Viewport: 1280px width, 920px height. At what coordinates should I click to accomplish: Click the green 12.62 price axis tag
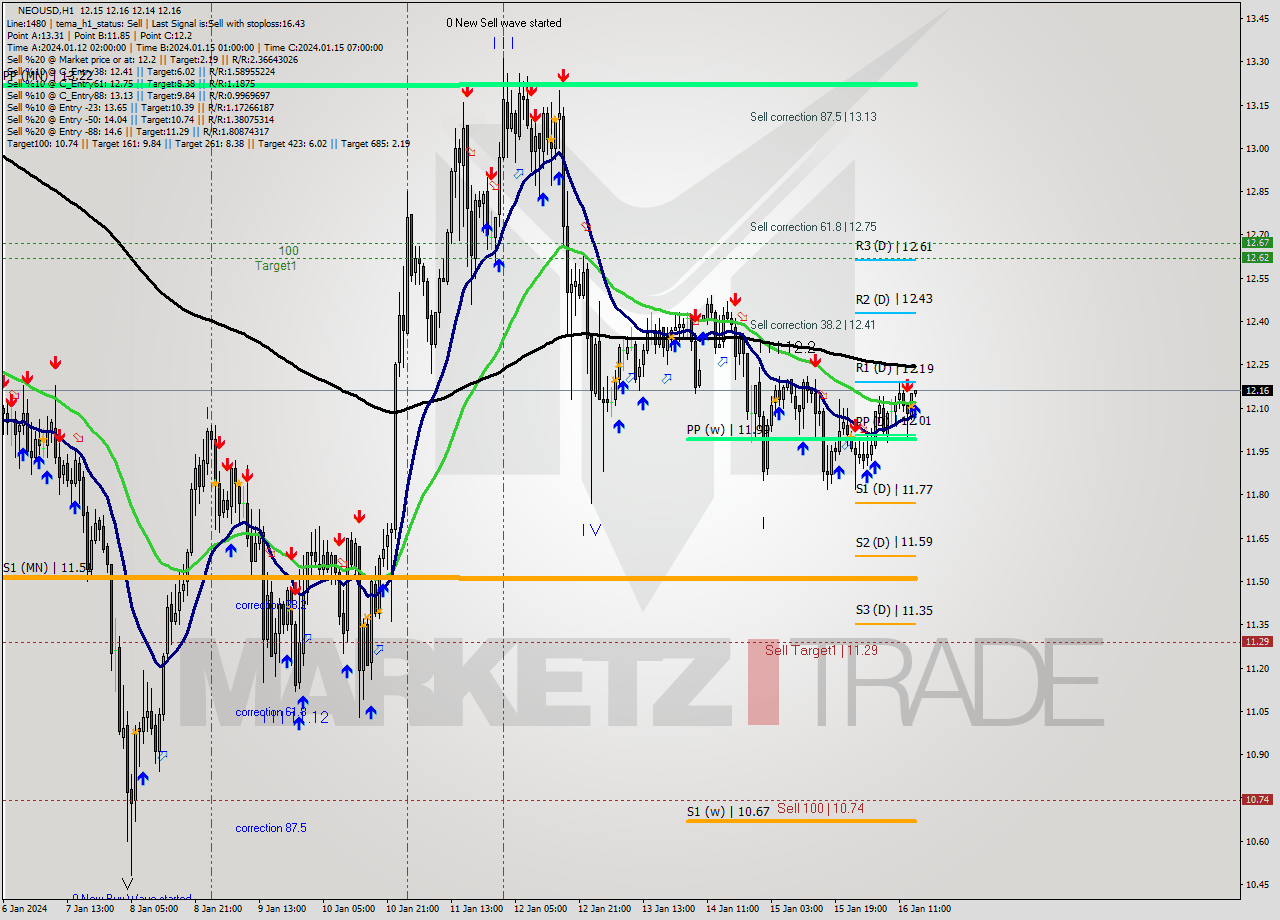click(1257, 257)
